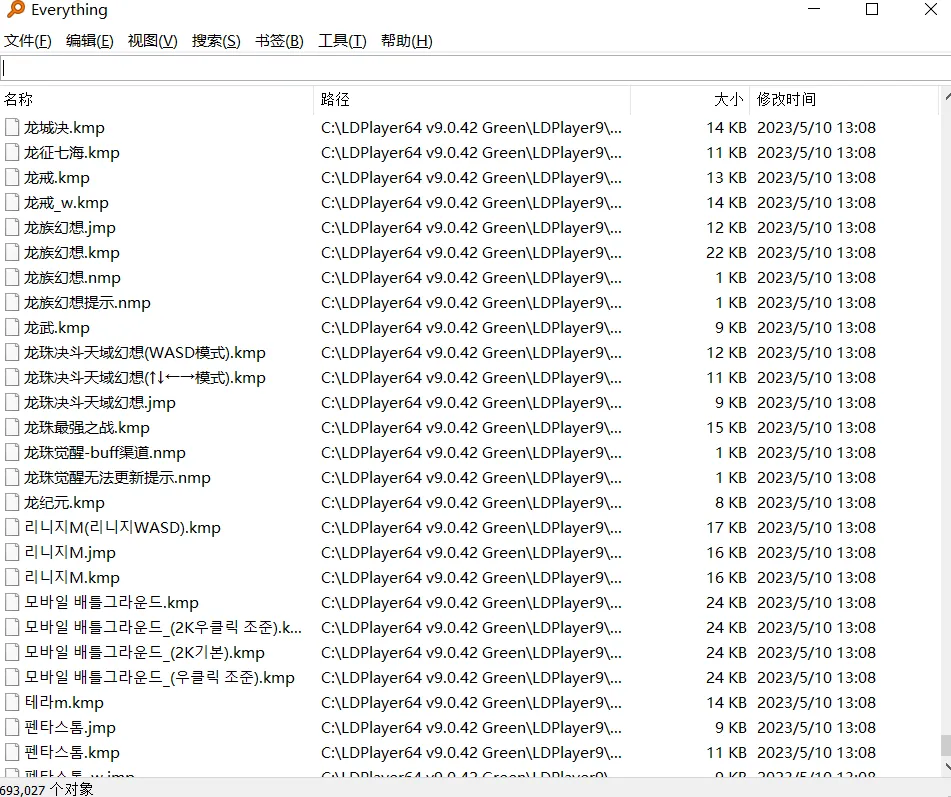
Task: Click file icon of 龙族幻想.nmp
Action: [12, 277]
